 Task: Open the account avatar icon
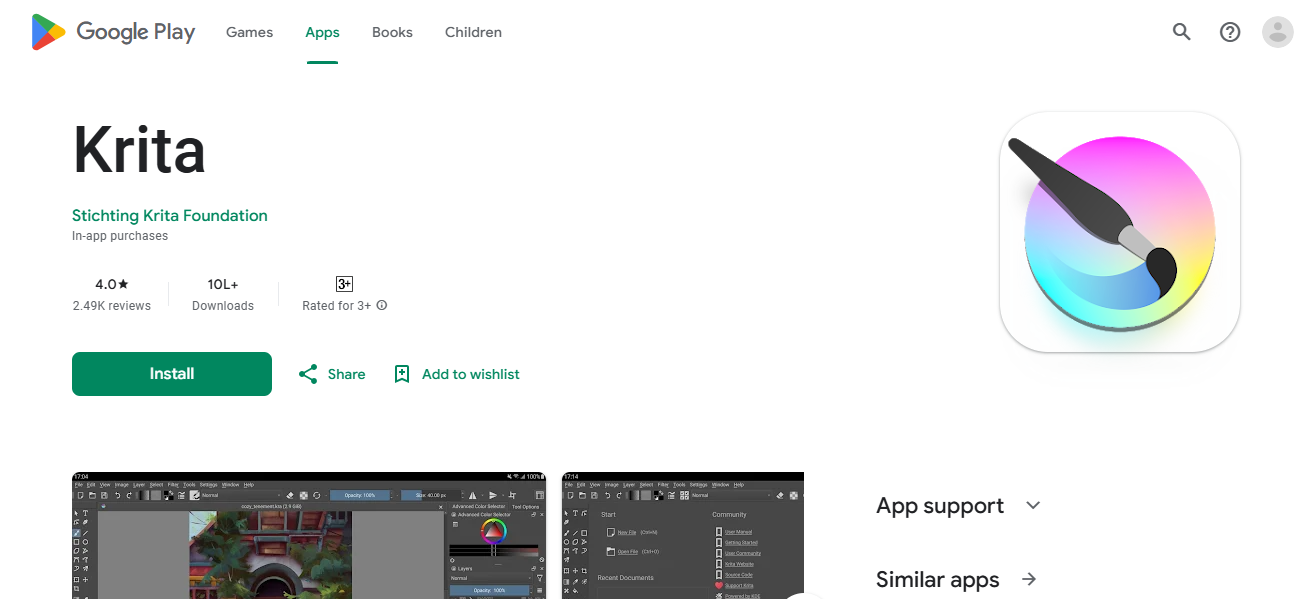[x=1278, y=32]
